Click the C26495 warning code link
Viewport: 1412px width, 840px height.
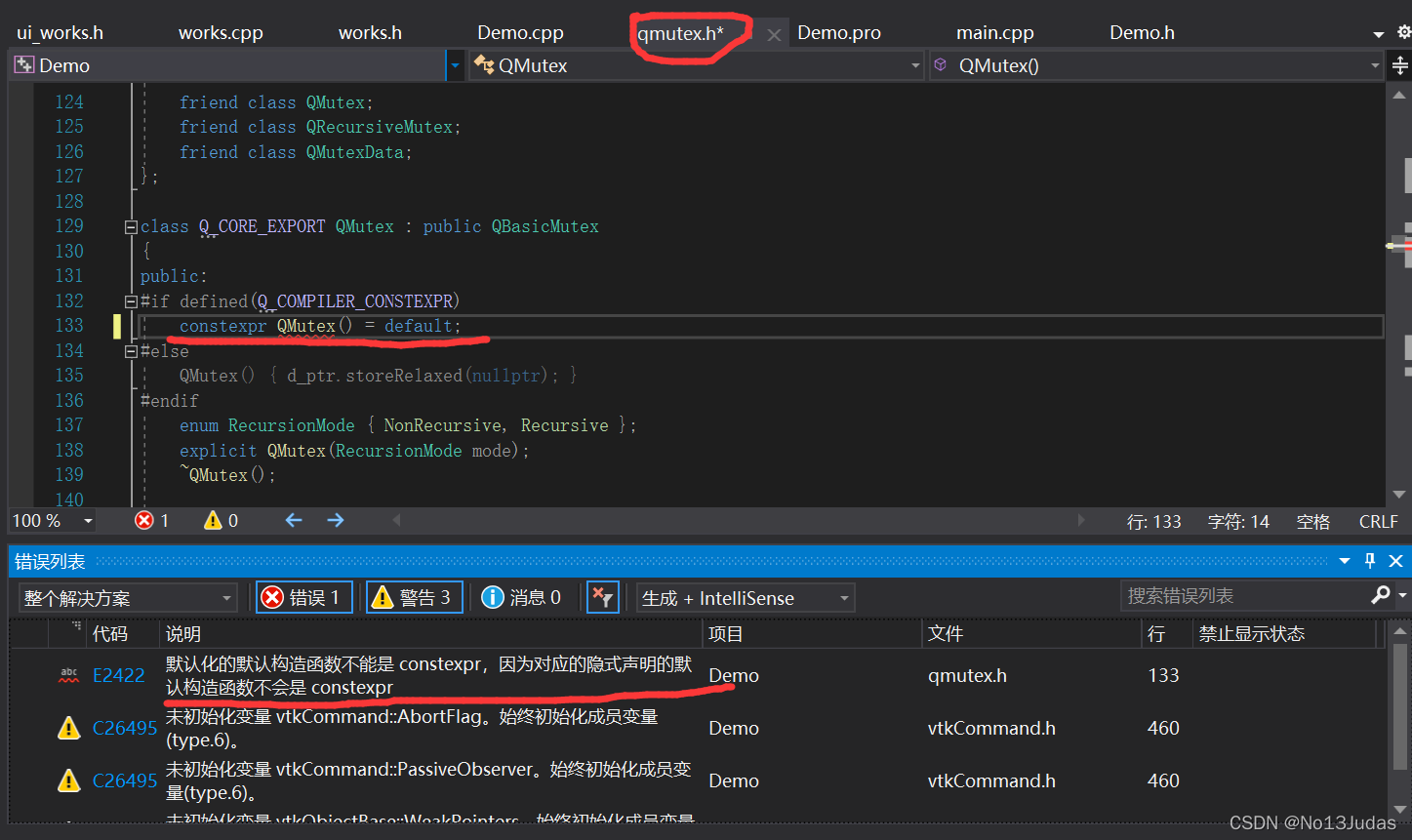point(124,727)
